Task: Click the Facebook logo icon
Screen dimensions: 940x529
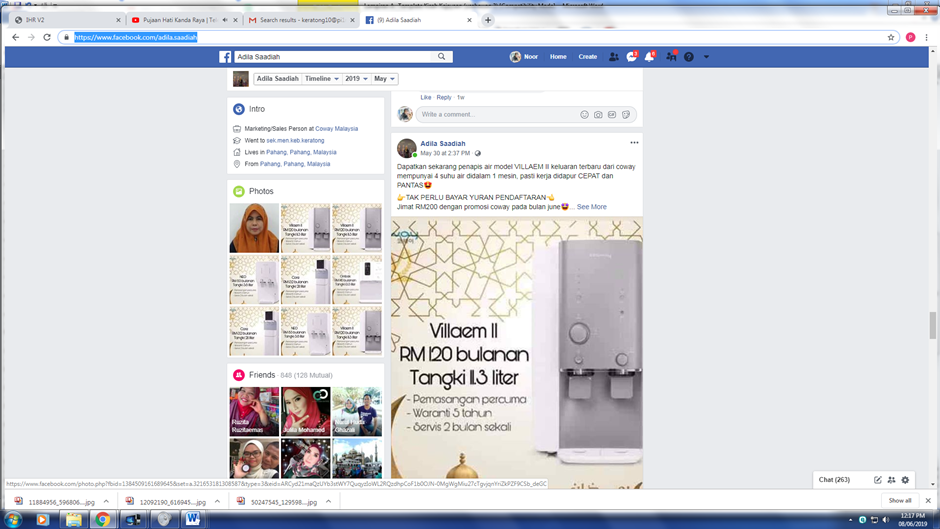Action: (x=225, y=57)
